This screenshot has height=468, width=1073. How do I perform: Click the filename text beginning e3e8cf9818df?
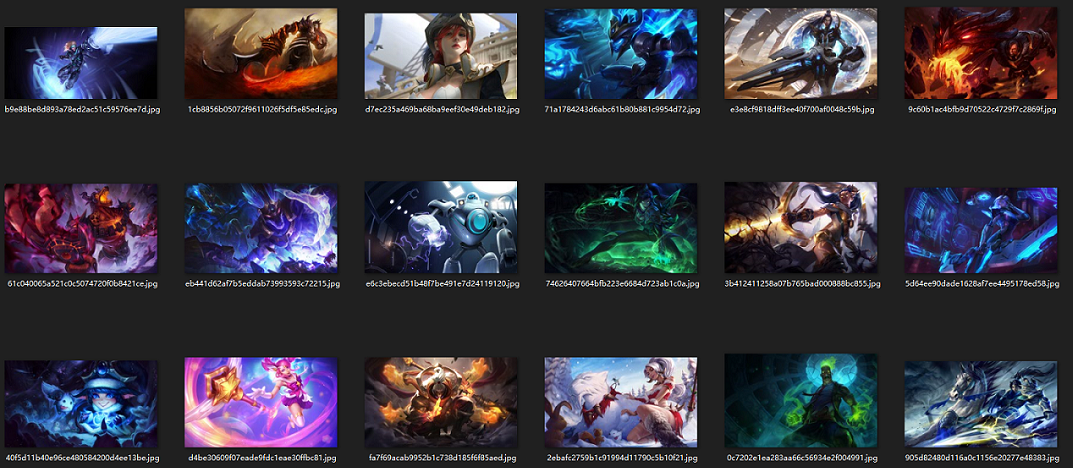click(x=802, y=109)
